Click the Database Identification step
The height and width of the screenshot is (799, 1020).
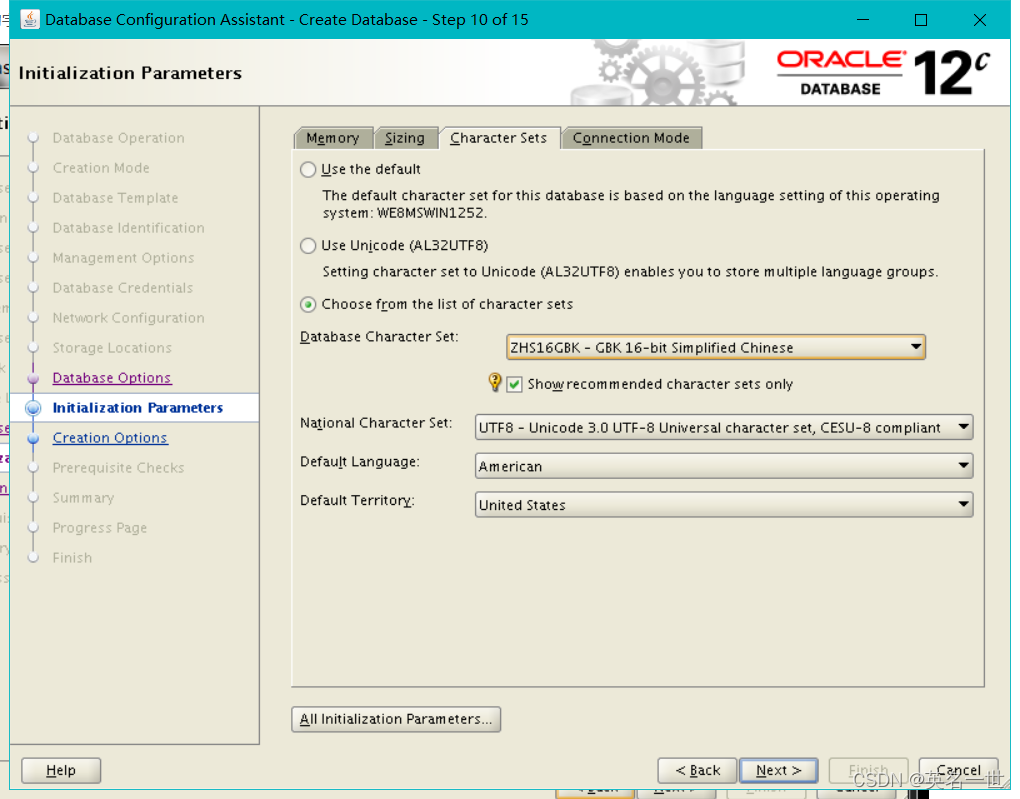click(x=128, y=228)
